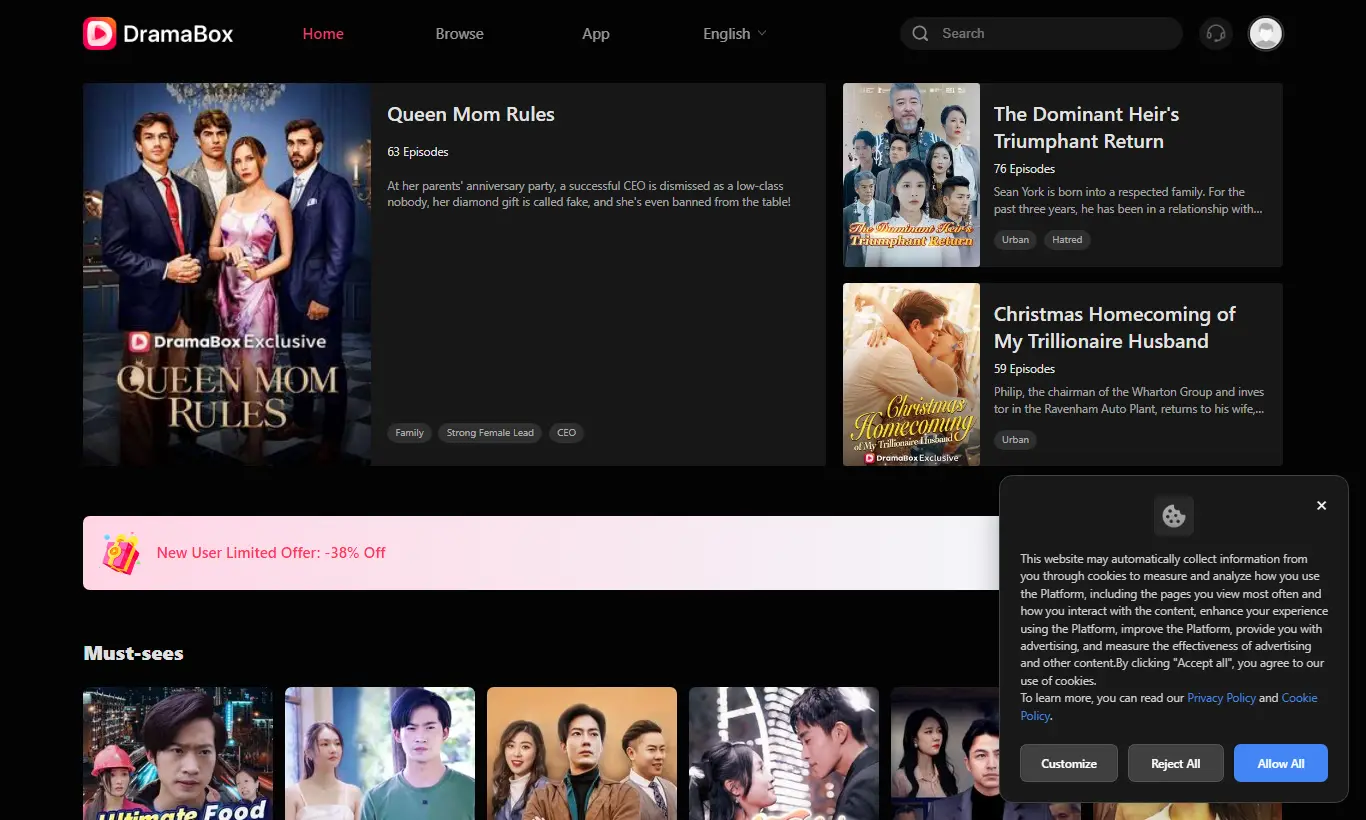The image size is (1366, 820).
Task: Click Christmas Homecoming of My Trillionaire Husband title
Action: [x=1115, y=328]
